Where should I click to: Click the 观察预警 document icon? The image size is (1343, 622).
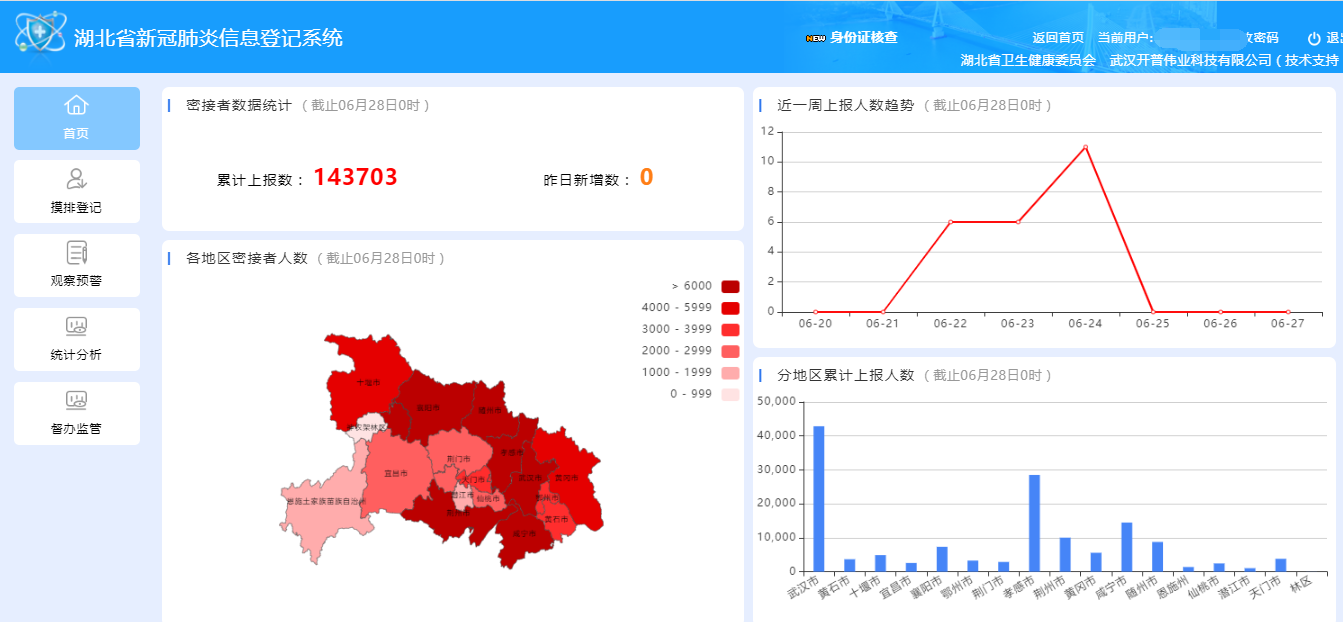(x=76, y=253)
